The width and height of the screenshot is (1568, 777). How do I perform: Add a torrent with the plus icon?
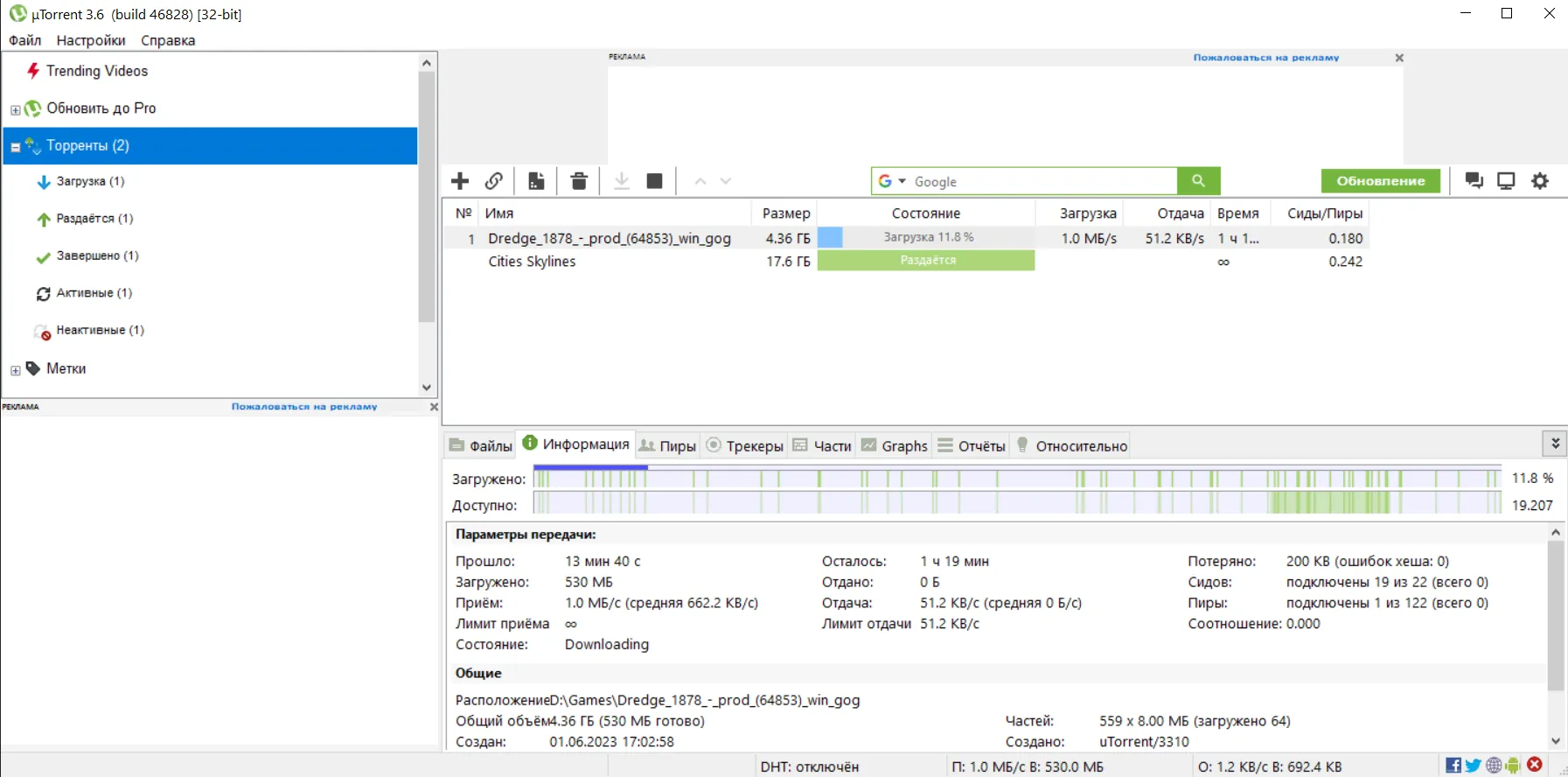point(460,181)
